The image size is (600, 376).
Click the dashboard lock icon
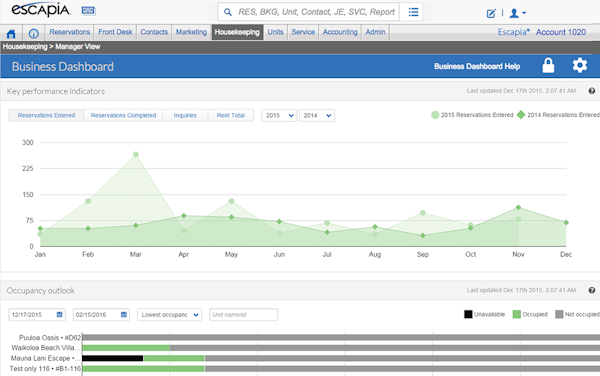point(548,65)
